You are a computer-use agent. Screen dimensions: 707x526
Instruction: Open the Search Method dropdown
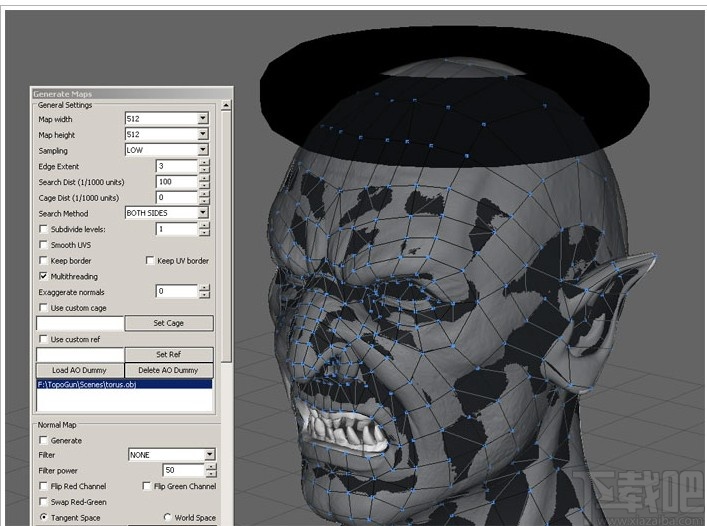(202, 213)
